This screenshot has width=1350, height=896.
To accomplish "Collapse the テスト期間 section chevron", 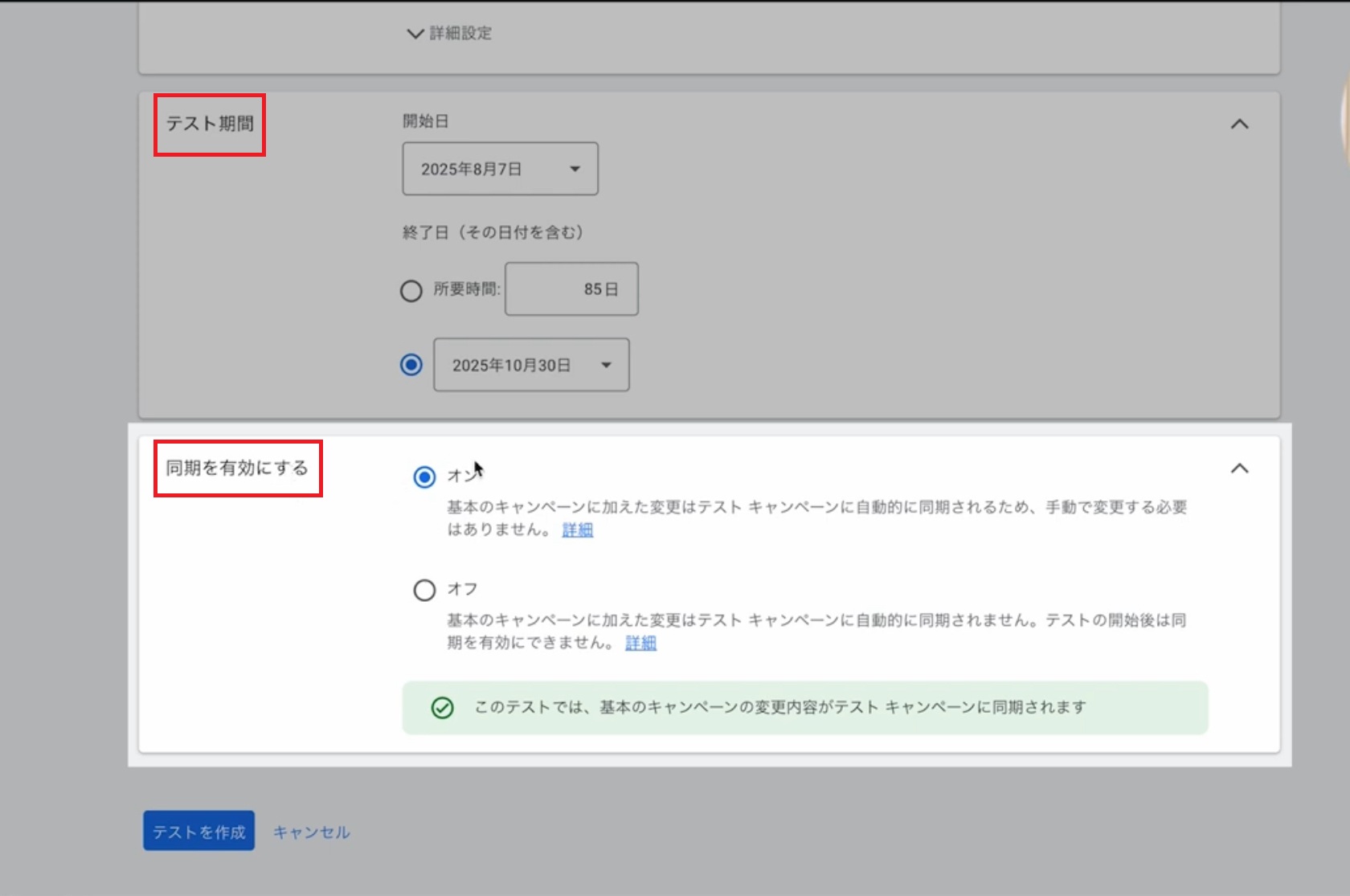I will click(1239, 125).
